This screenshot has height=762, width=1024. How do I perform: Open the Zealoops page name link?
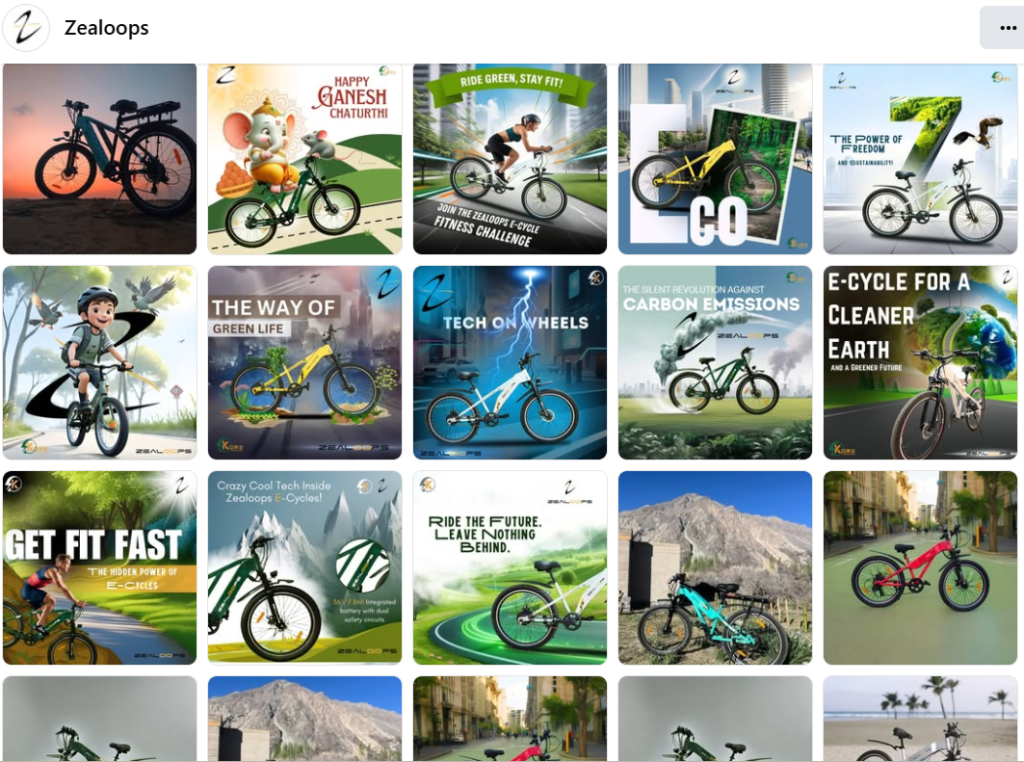pos(106,27)
